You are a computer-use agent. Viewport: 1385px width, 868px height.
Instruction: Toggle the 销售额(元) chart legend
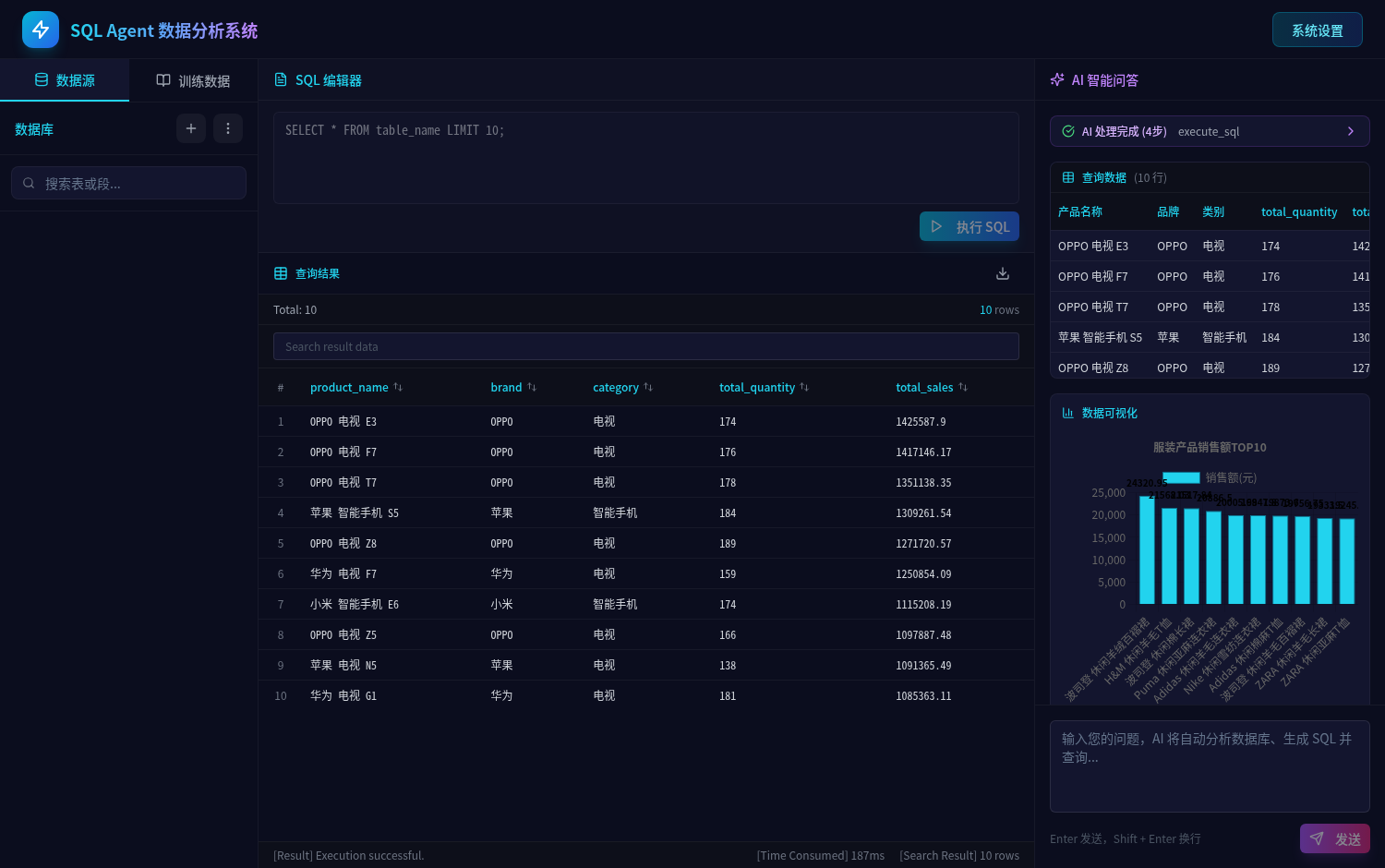1210,477
